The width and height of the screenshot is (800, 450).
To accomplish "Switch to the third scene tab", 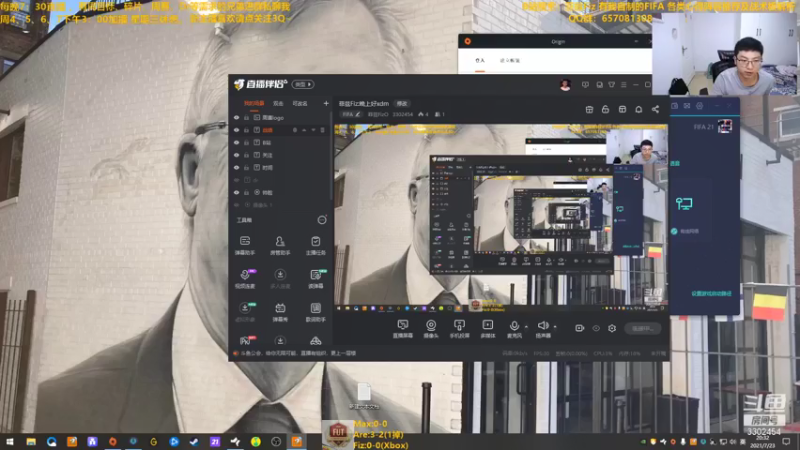I will click(300, 104).
